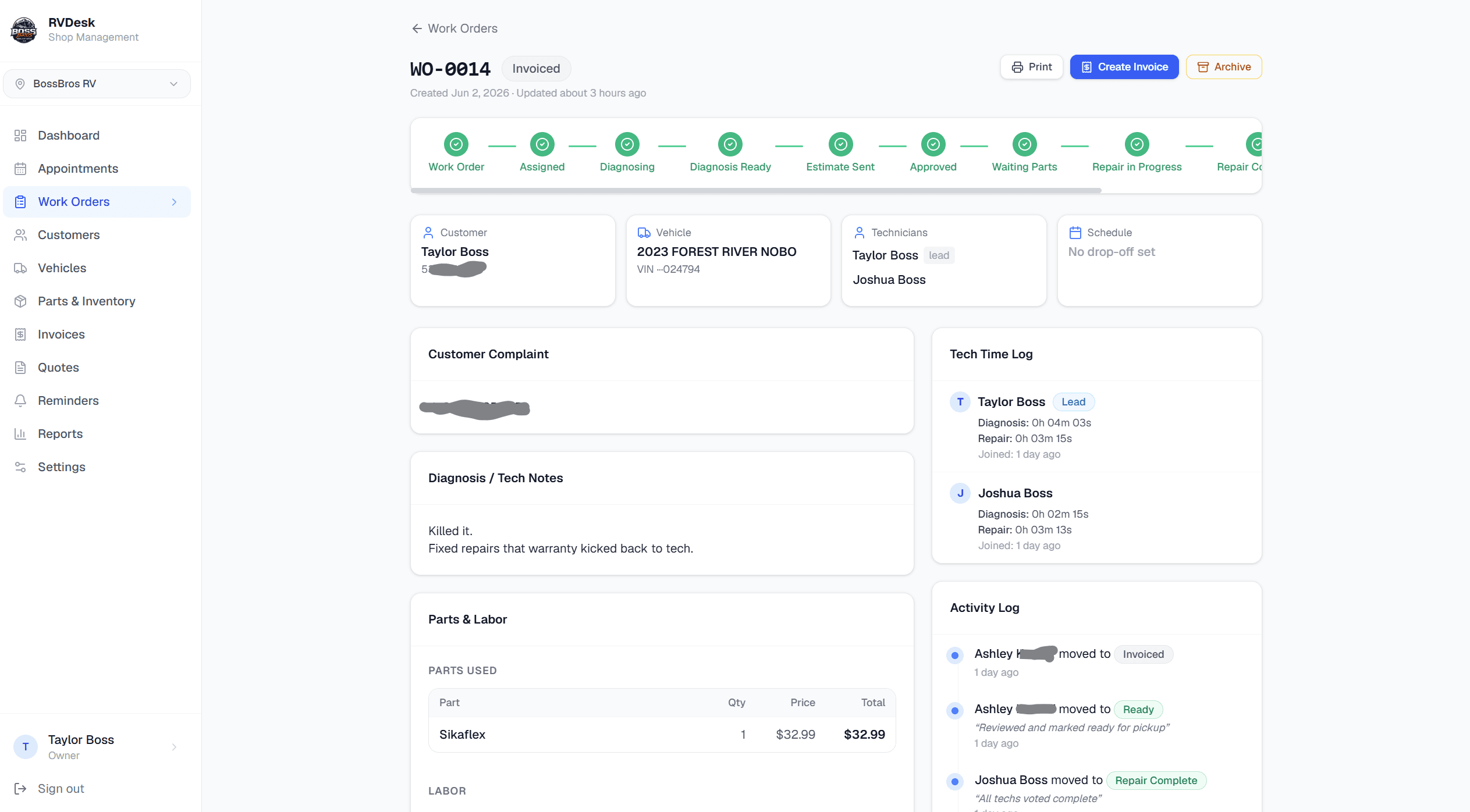
Task: Click the Waiting Parts step checkmark
Action: [x=1025, y=144]
